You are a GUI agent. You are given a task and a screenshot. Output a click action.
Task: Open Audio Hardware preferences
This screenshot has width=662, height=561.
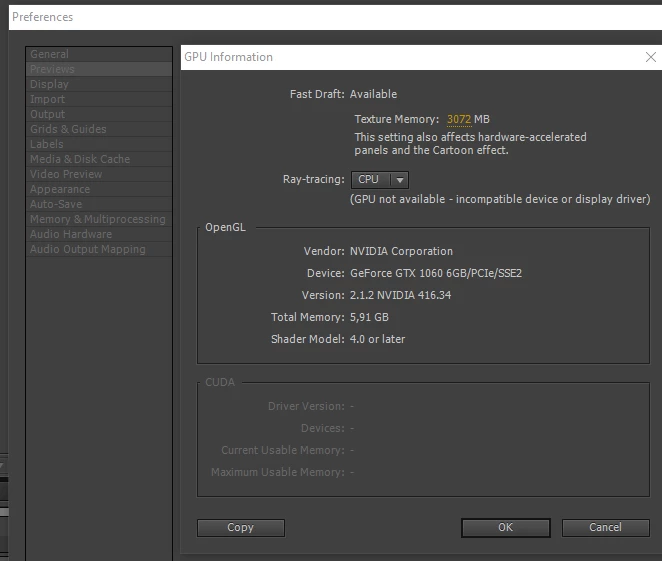[99, 234]
